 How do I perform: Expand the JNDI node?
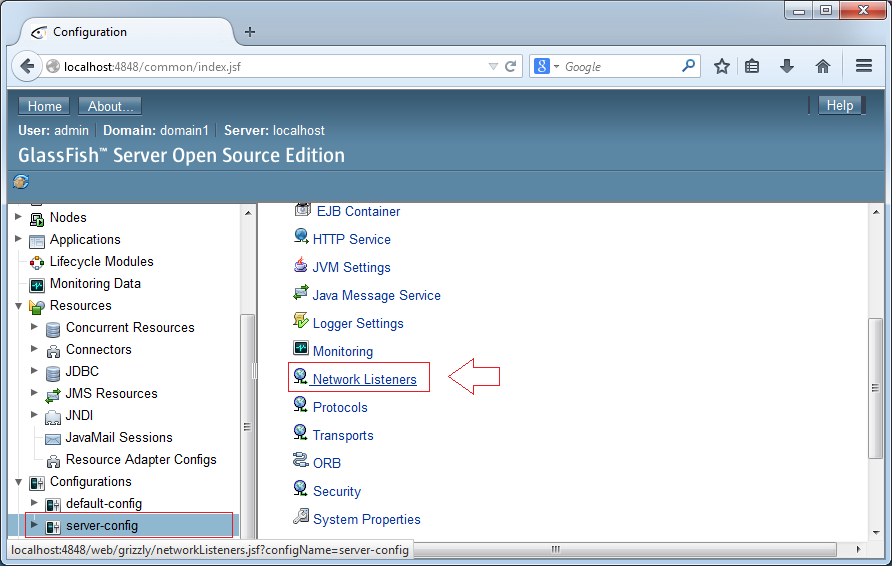pyautogui.click(x=34, y=415)
